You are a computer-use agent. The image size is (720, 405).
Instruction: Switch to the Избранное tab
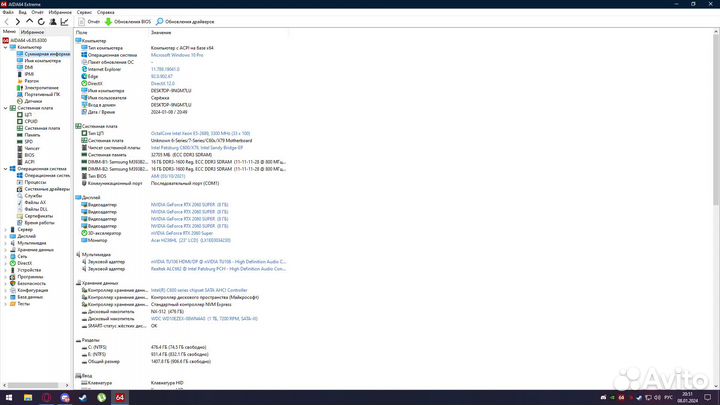[33, 32]
